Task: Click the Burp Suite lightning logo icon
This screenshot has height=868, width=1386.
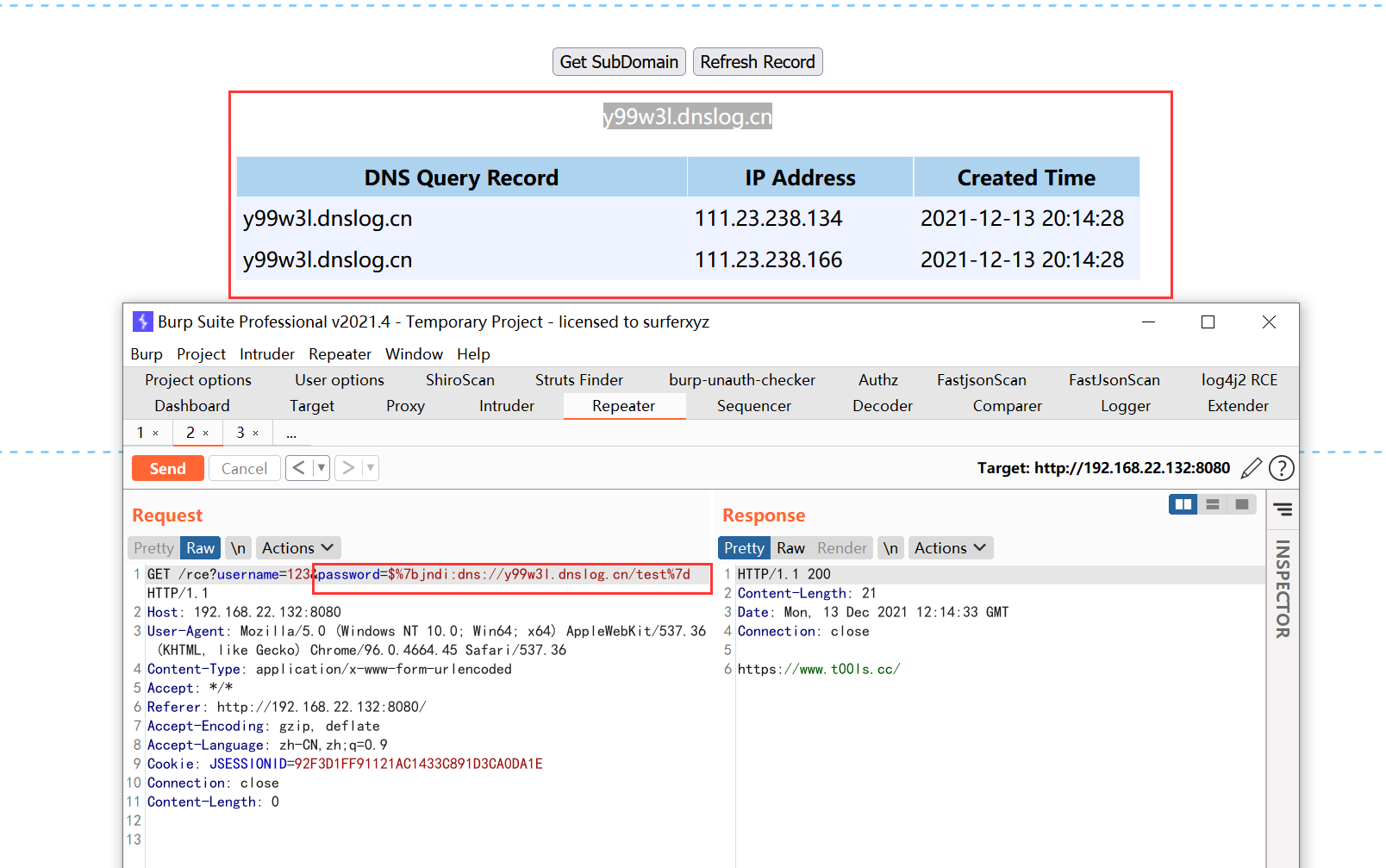Action: click(142, 322)
